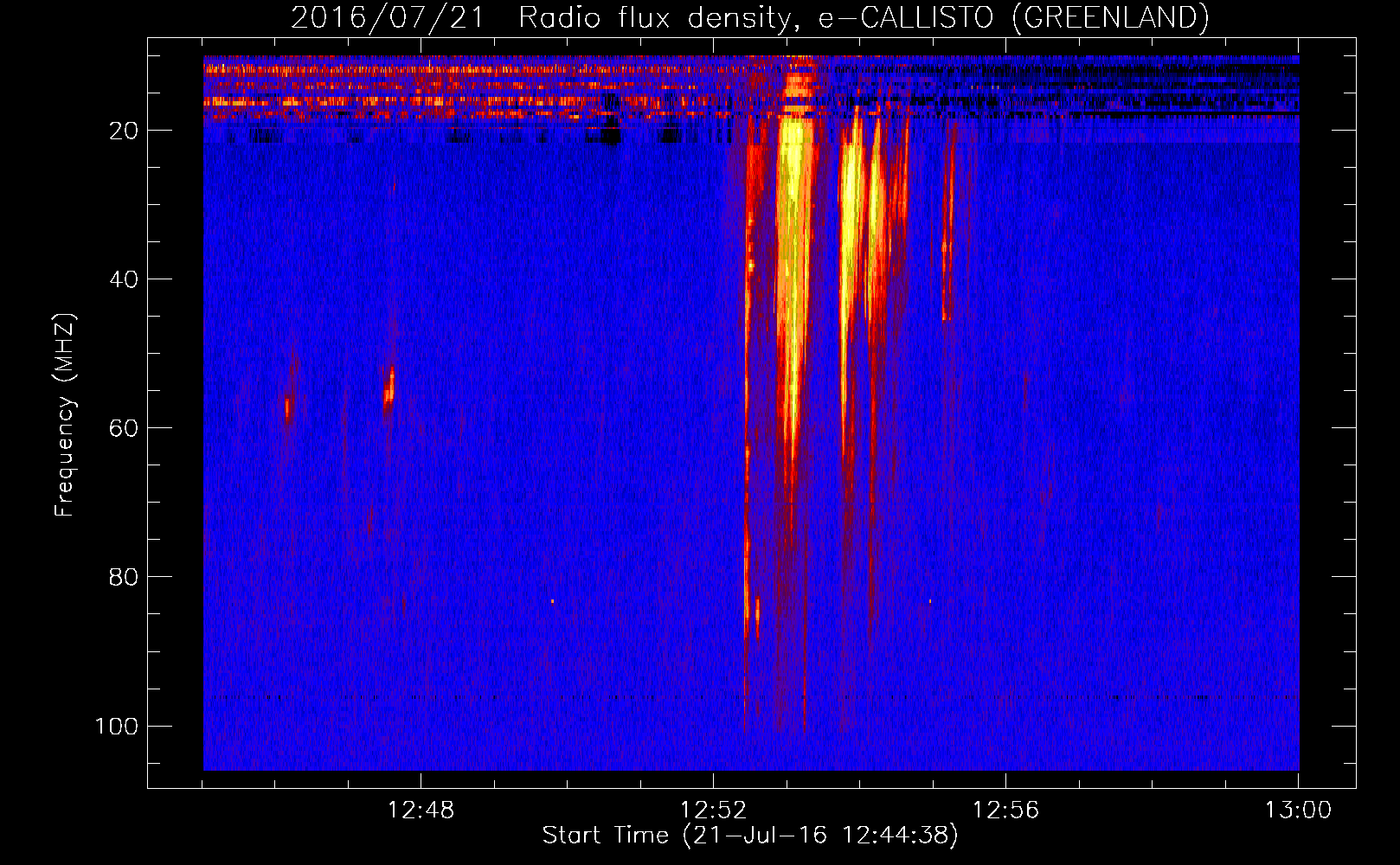
Task: Click the 'Frequency (MHZ)' y-axis label
Action: tap(65, 415)
